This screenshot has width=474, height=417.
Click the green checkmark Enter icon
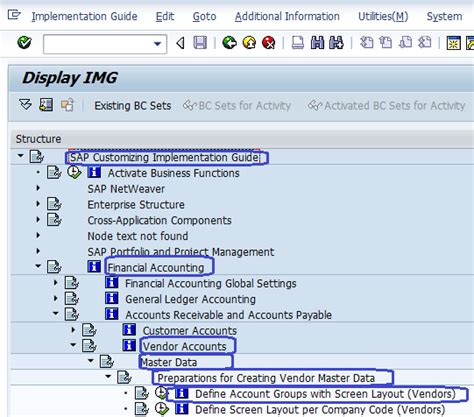click(x=24, y=43)
